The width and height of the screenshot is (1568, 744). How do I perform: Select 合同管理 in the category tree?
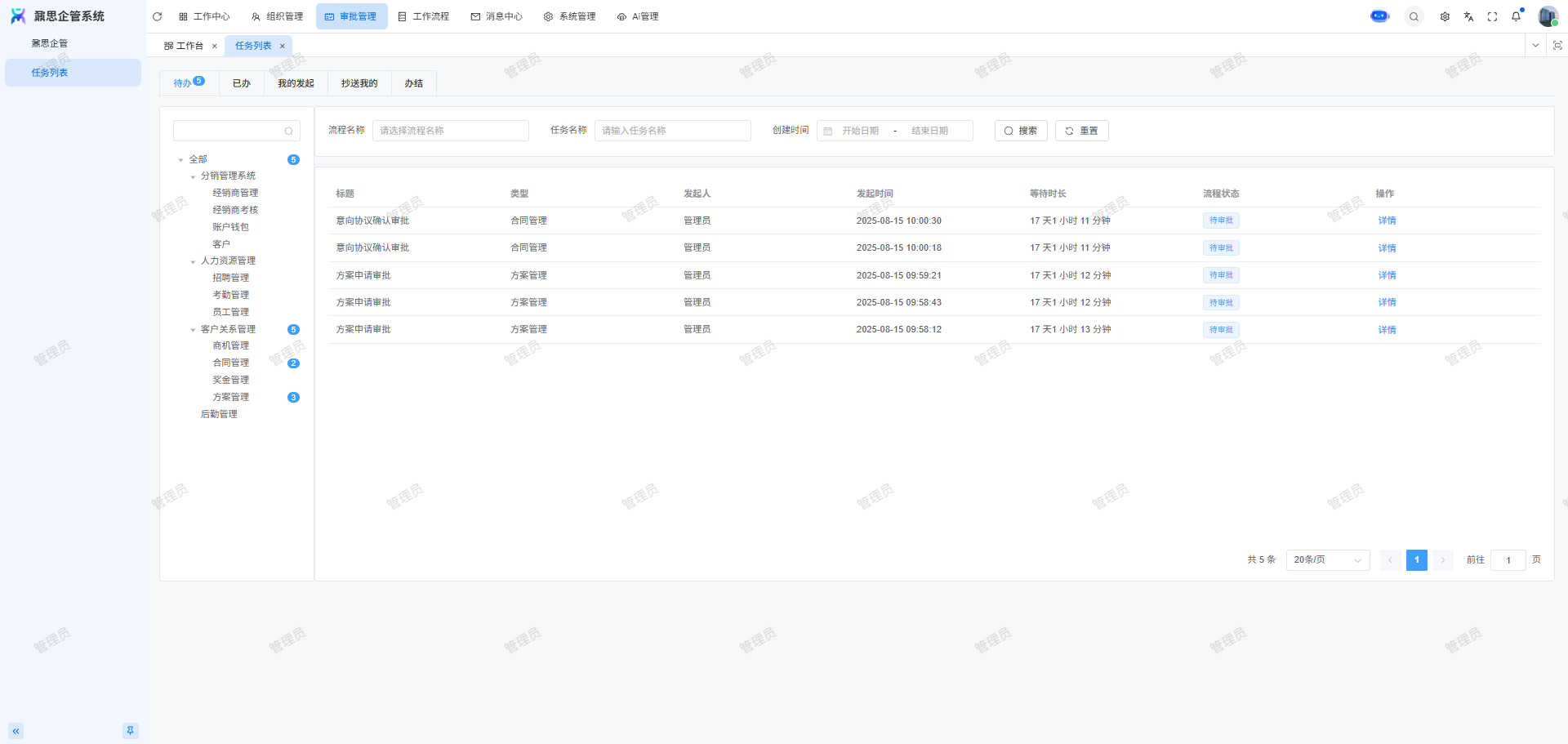pos(231,363)
